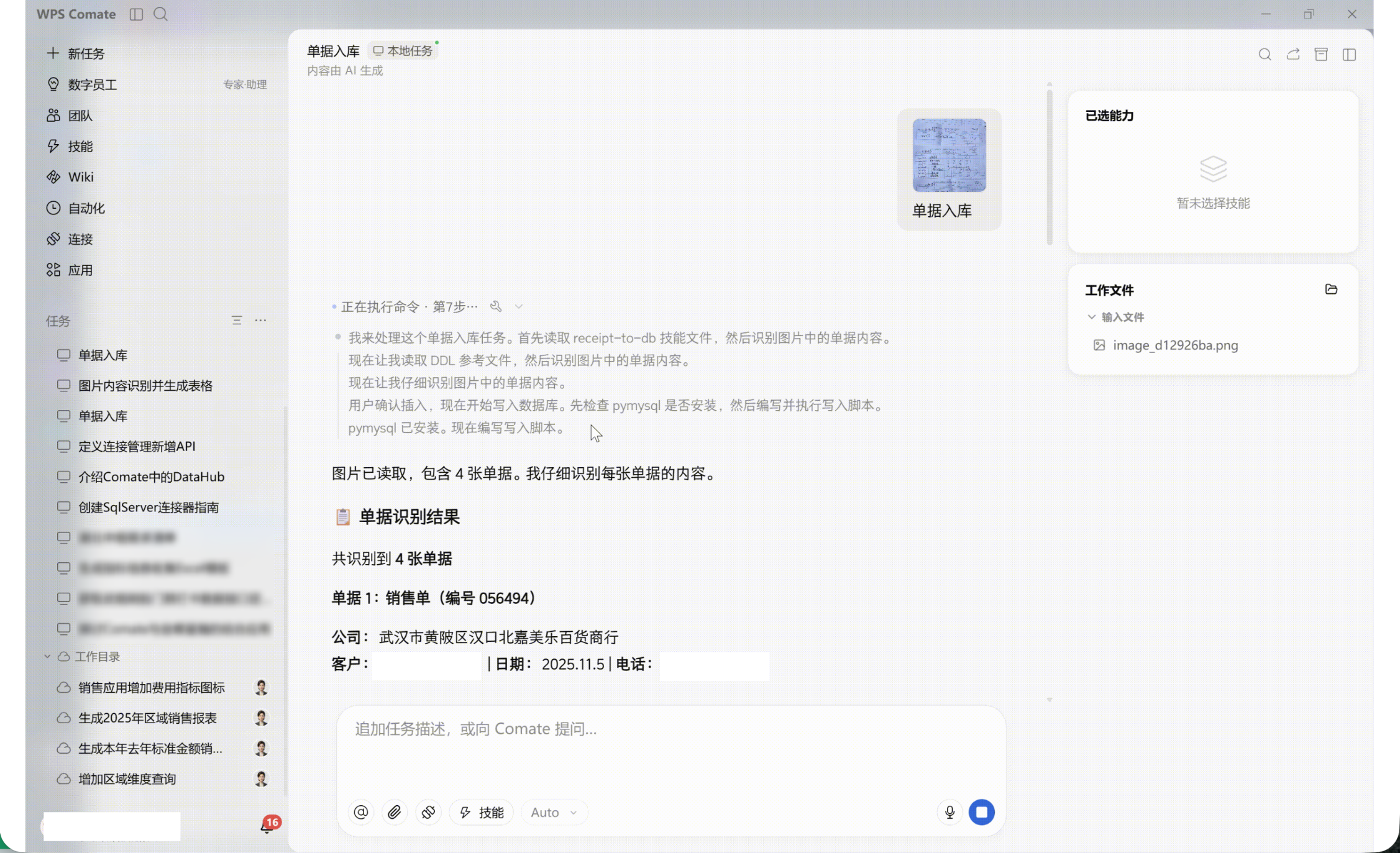Collapse the 工作目录 section
1400x853 pixels.
pyautogui.click(x=47, y=657)
